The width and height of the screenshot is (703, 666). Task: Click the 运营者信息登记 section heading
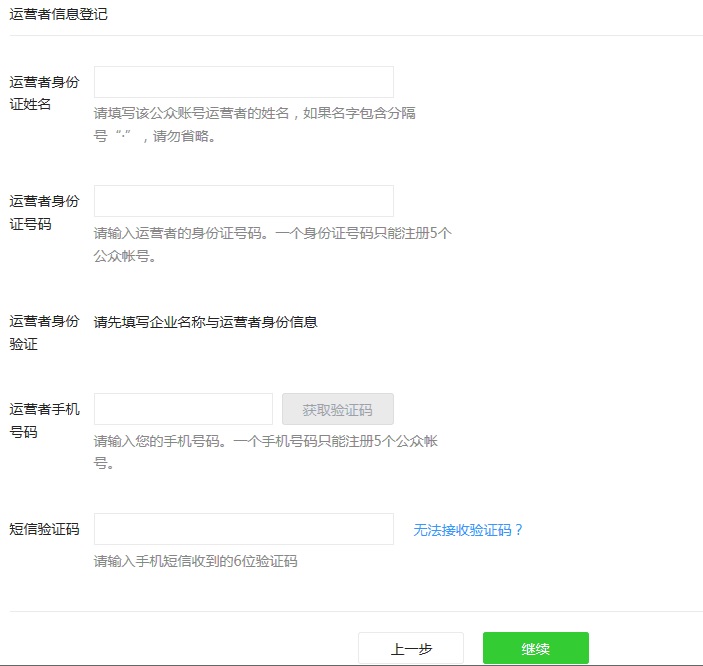coord(58,14)
